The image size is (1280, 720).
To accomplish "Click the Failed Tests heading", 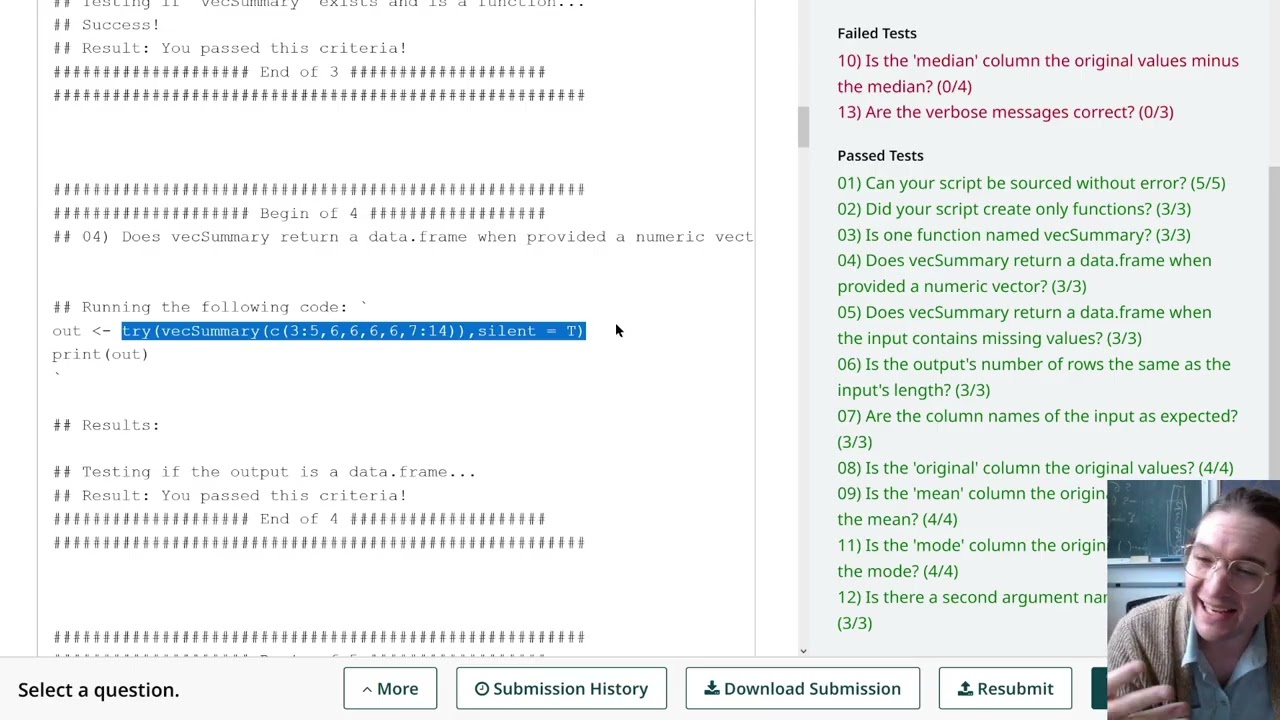I will pos(877,33).
